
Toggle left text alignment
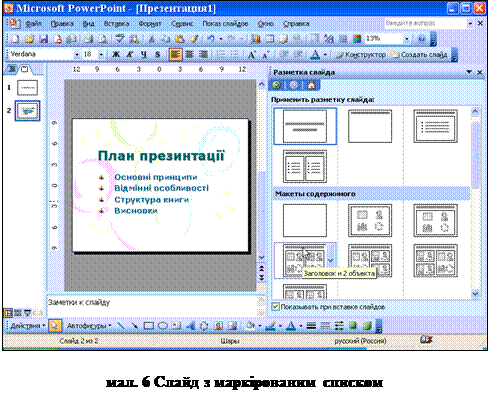coord(175,55)
